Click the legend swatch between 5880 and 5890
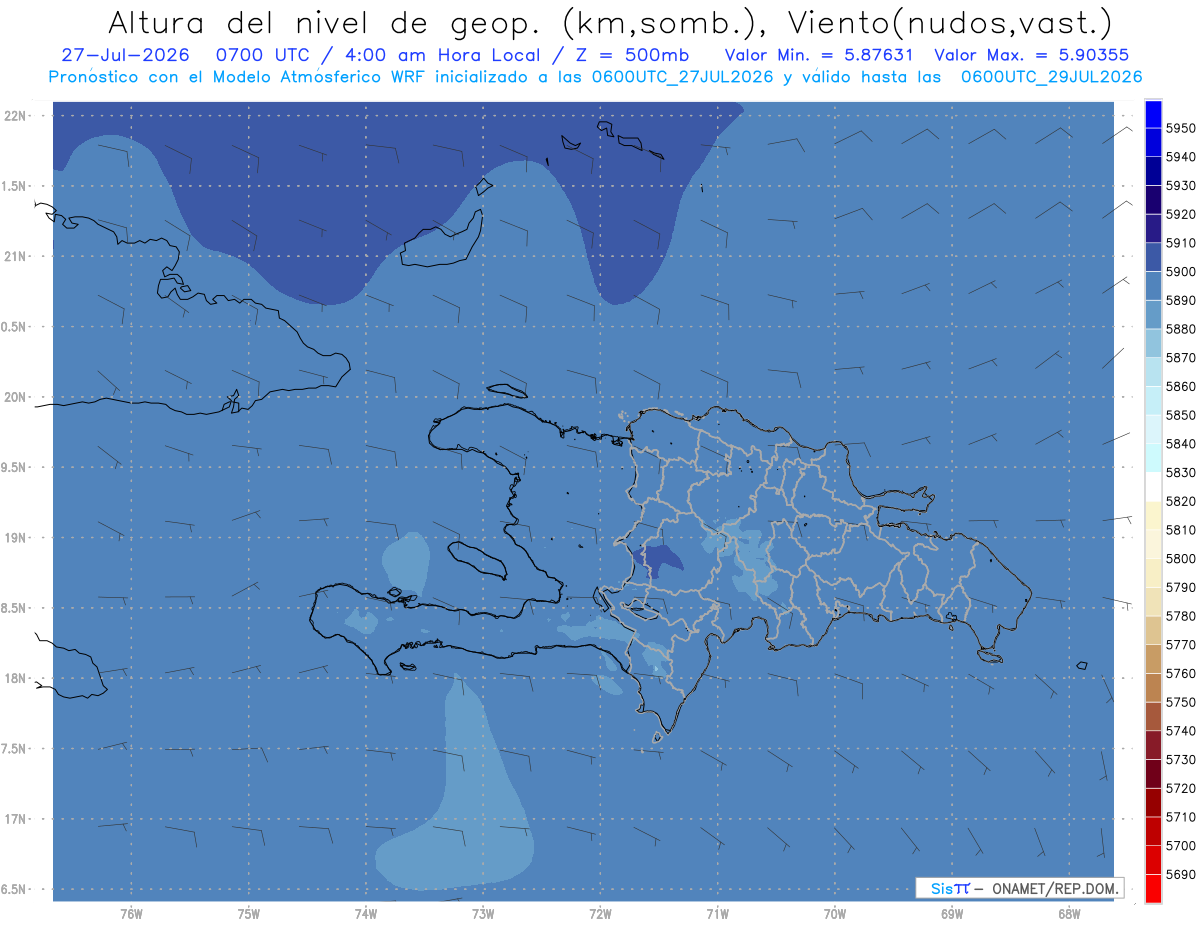The height and width of the screenshot is (927, 1200). pyautogui.click(x=1153, y=314)
